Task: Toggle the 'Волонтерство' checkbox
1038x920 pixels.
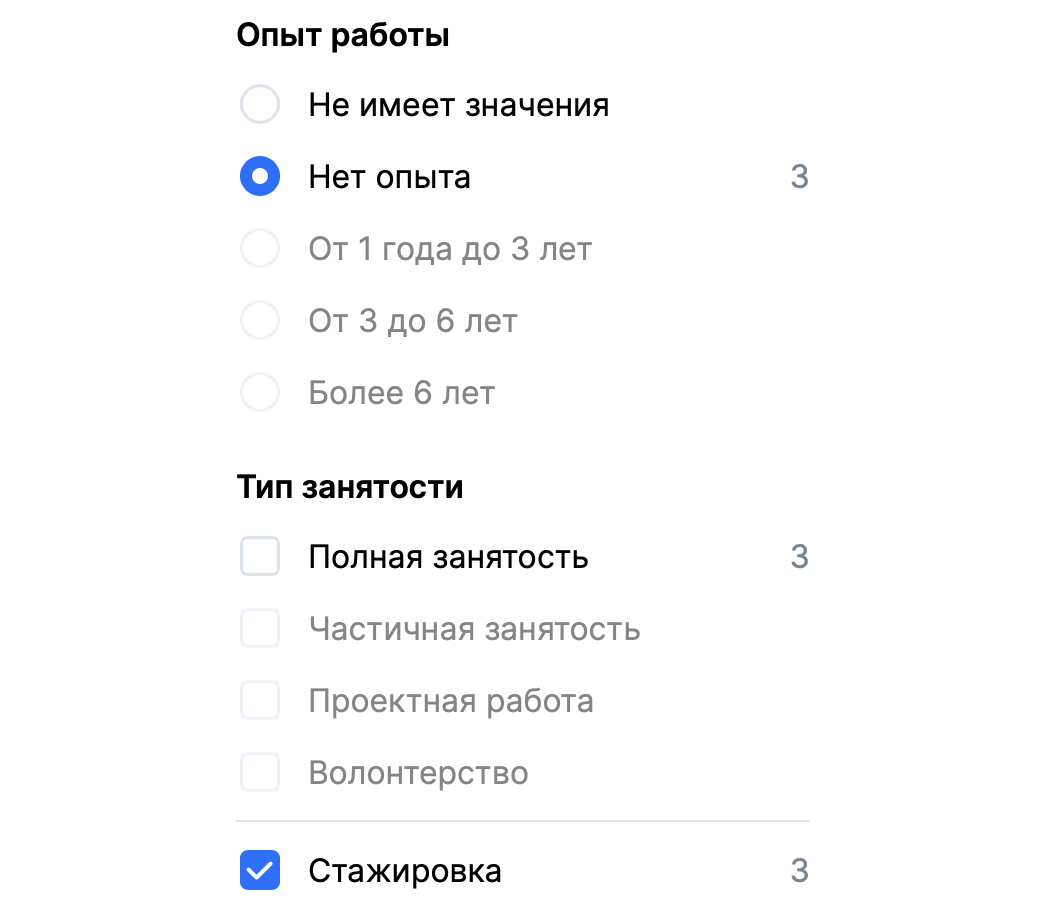Action: (260, 773)
